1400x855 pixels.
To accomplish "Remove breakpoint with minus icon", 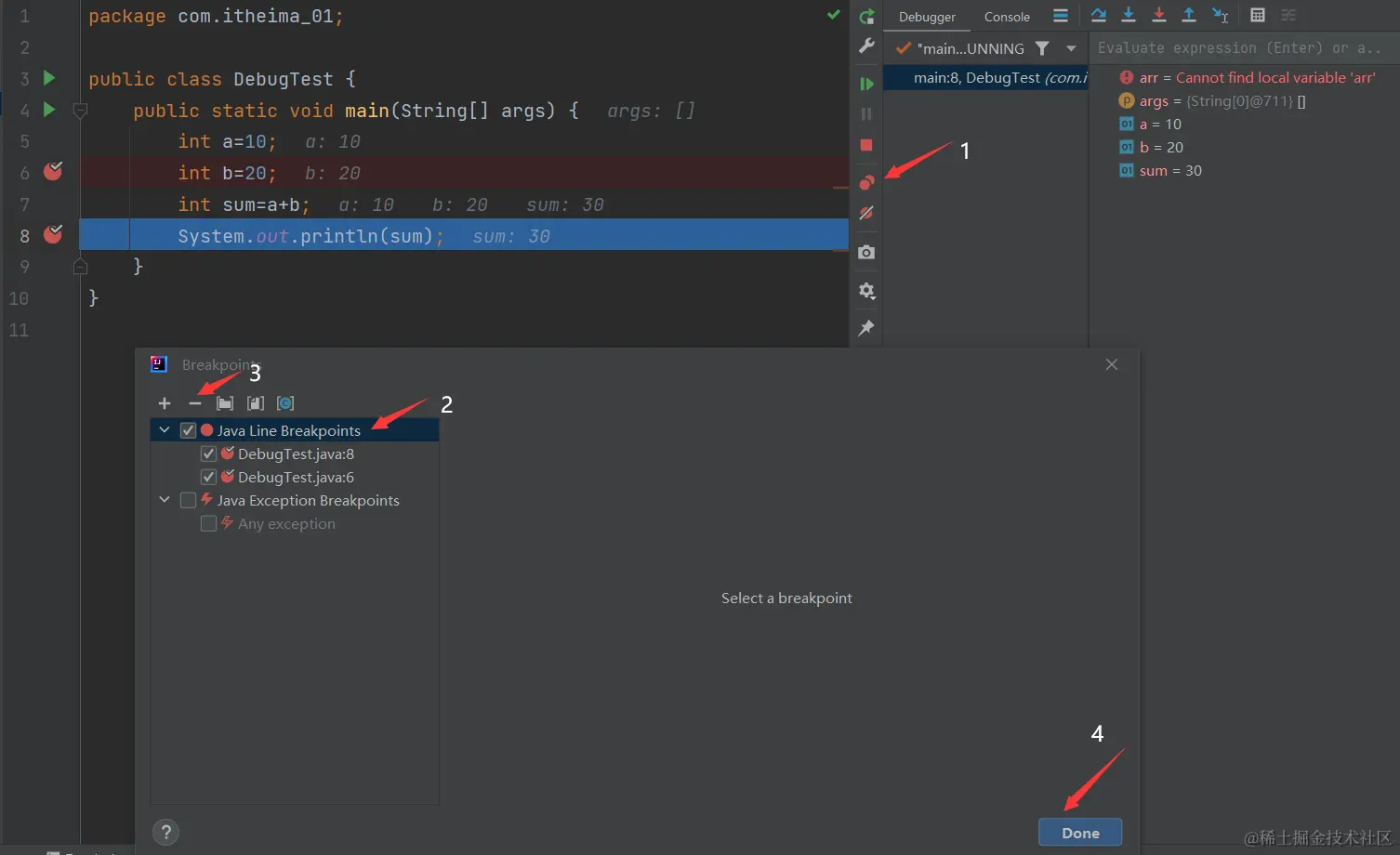I will 195,403.
